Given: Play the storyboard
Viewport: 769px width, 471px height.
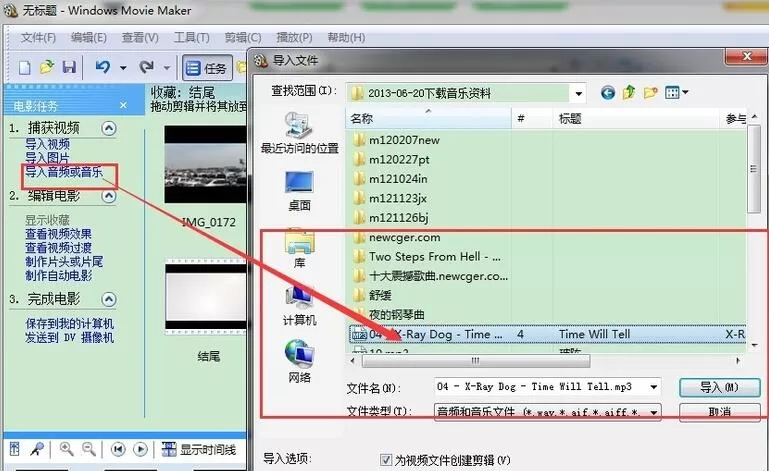Looking at the screenshot, I should click(x=140, y=449).
